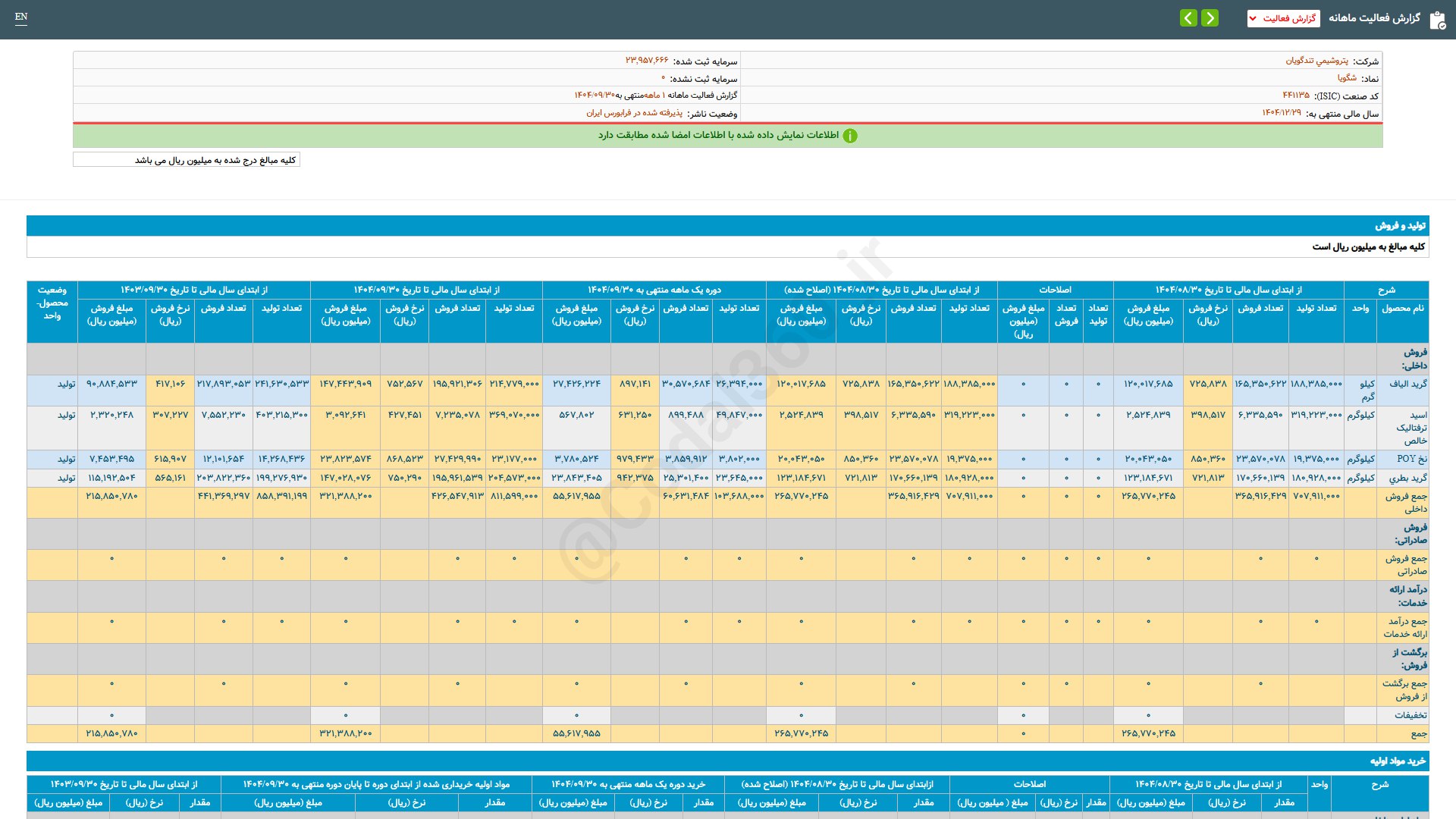Switch language with the EN link
Screen dimensions: 1456x819
(x=21, y=17)
